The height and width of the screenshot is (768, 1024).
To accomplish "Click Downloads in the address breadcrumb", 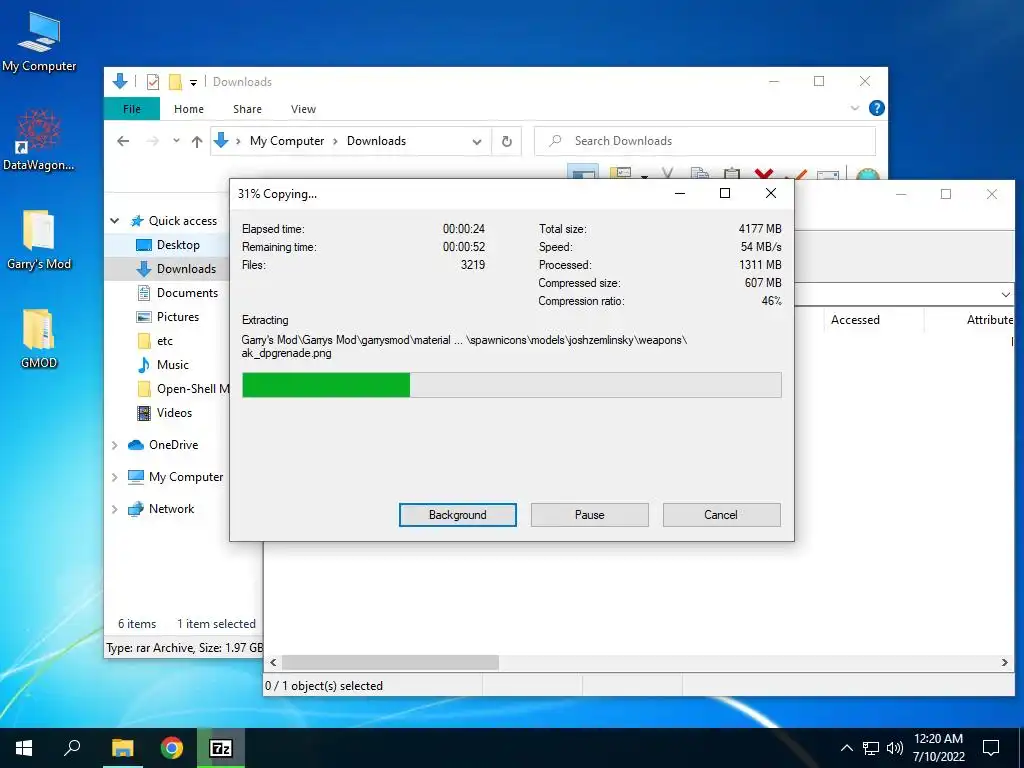I will (x=376, y=141).
